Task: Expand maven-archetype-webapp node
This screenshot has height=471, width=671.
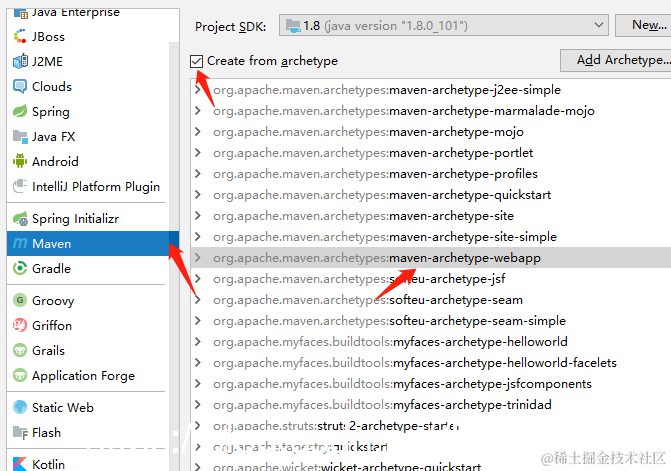Action: point(198,258)
